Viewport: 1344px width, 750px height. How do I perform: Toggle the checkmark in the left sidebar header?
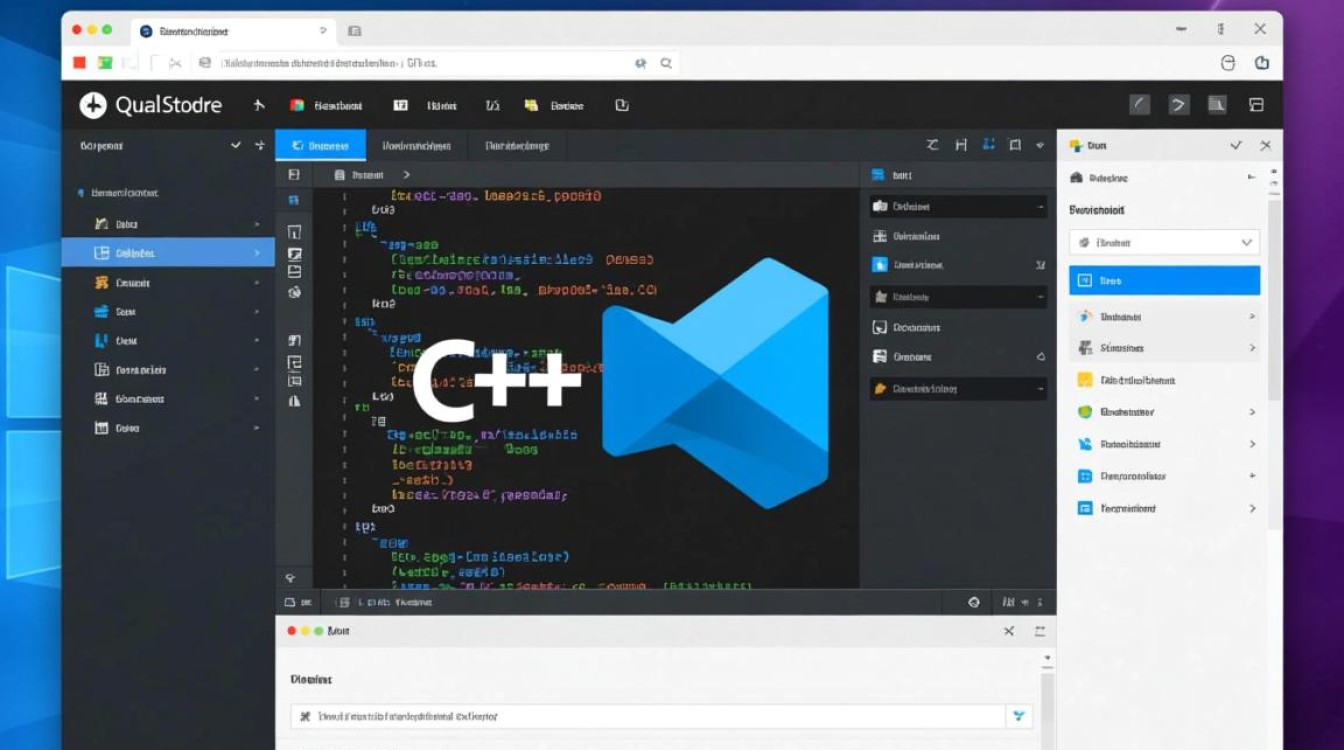(x=236, y=145)
